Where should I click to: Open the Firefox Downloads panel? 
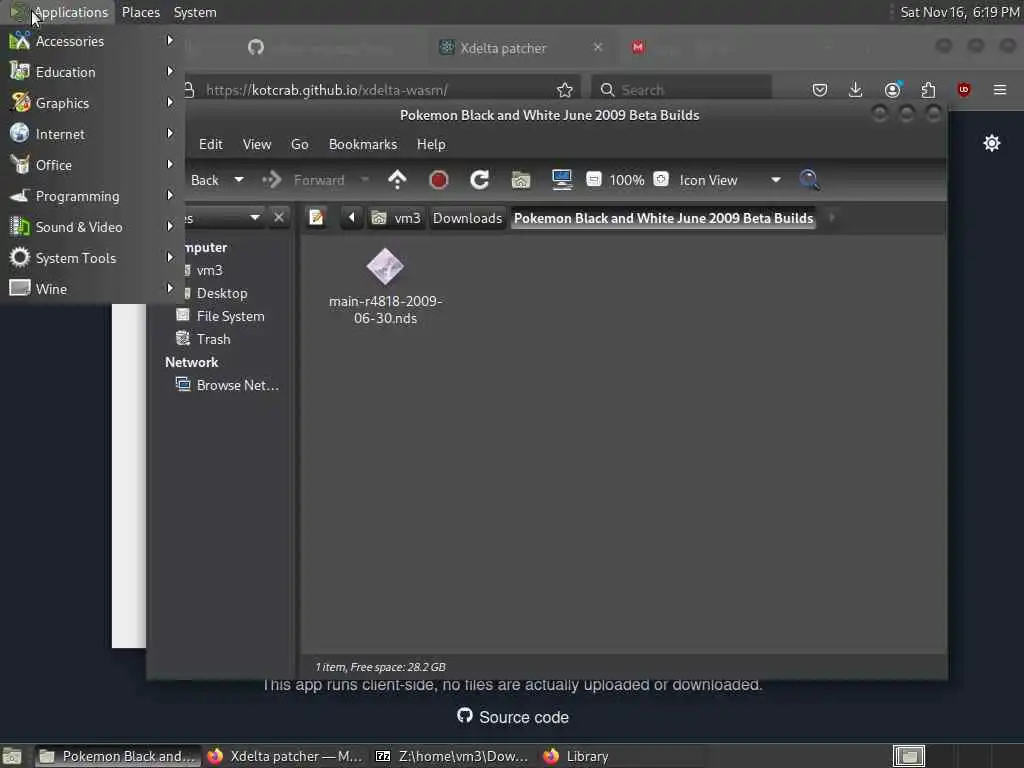pos(856,90)
